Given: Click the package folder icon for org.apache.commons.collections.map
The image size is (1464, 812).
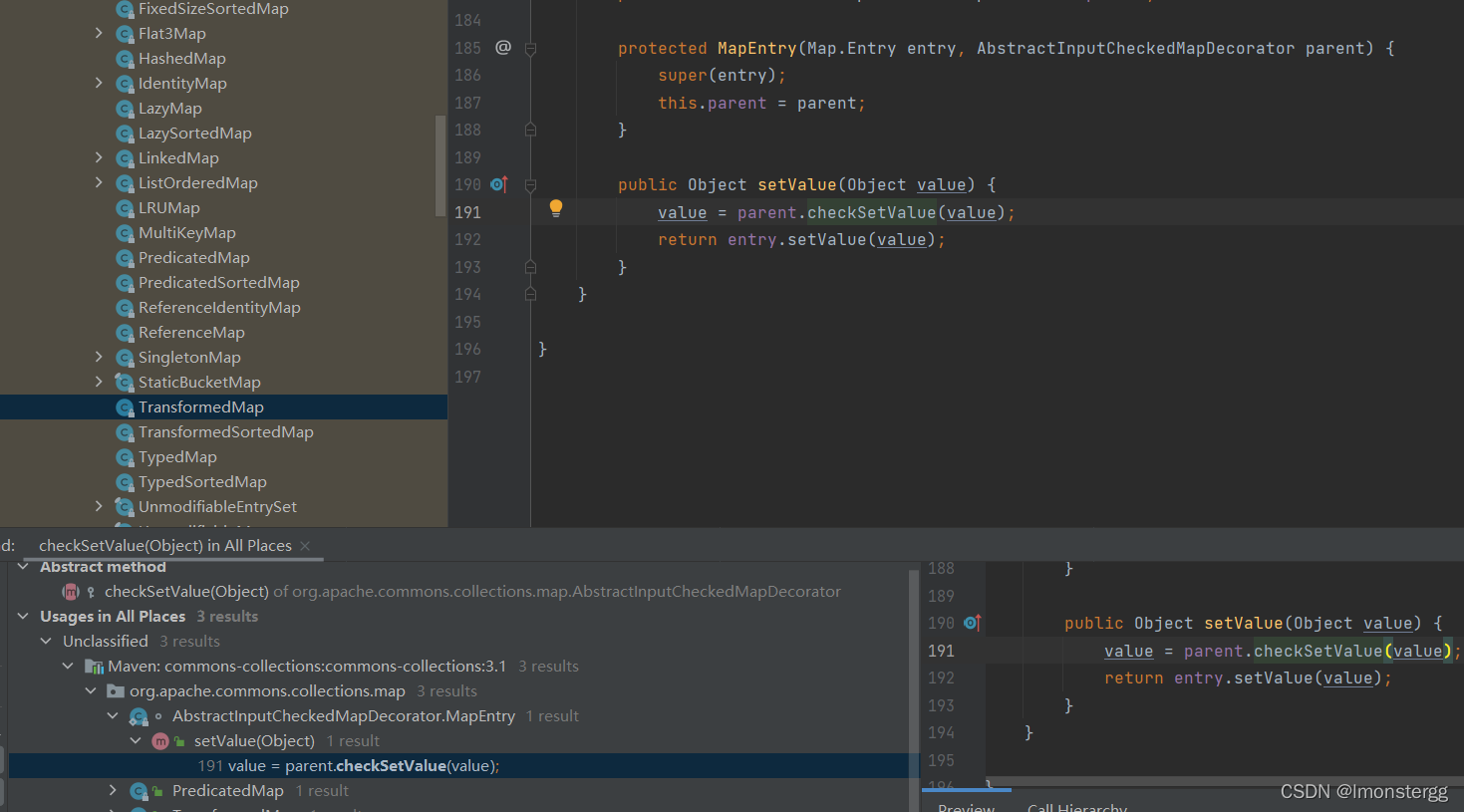Looking at the screenshot, I should 116,691.
